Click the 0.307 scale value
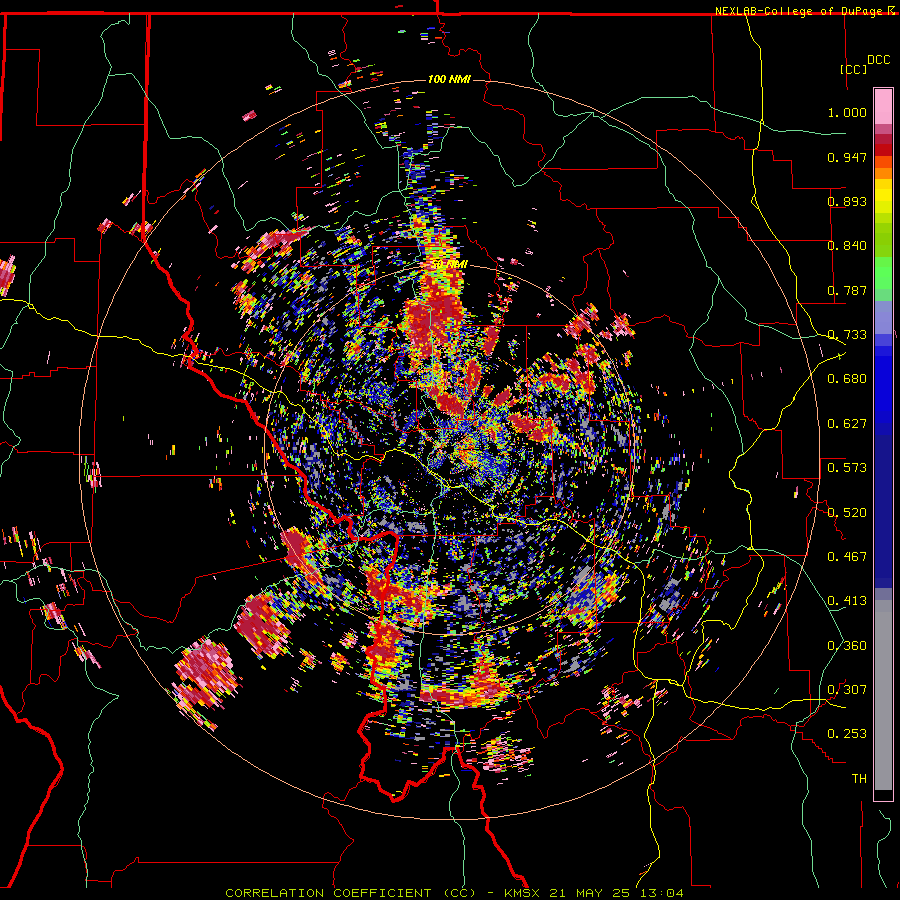The image size is (900, 900). pyautogui.click(x=847, y=690)
